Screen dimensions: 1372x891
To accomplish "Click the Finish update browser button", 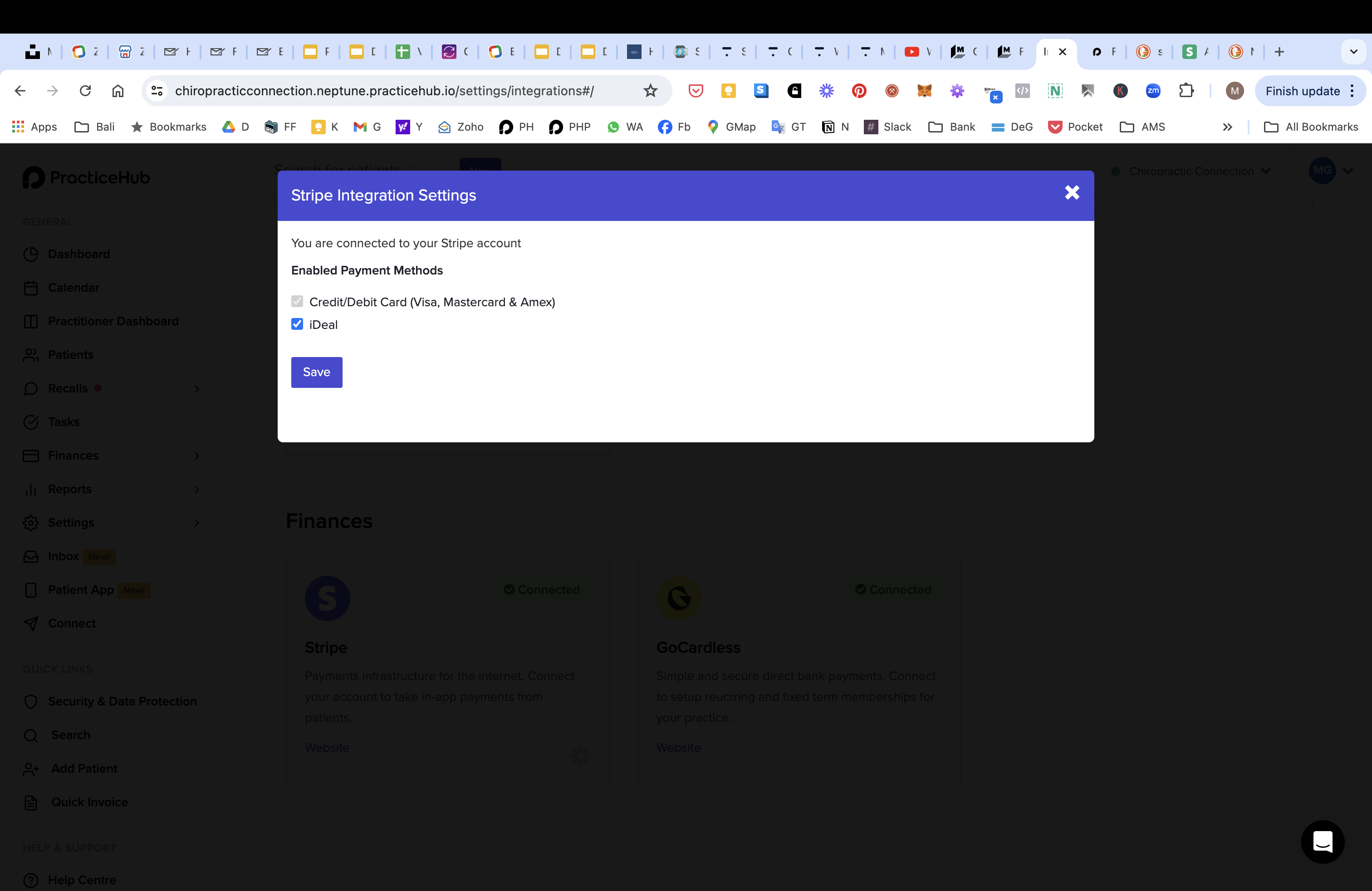I will coord(1303,90).
